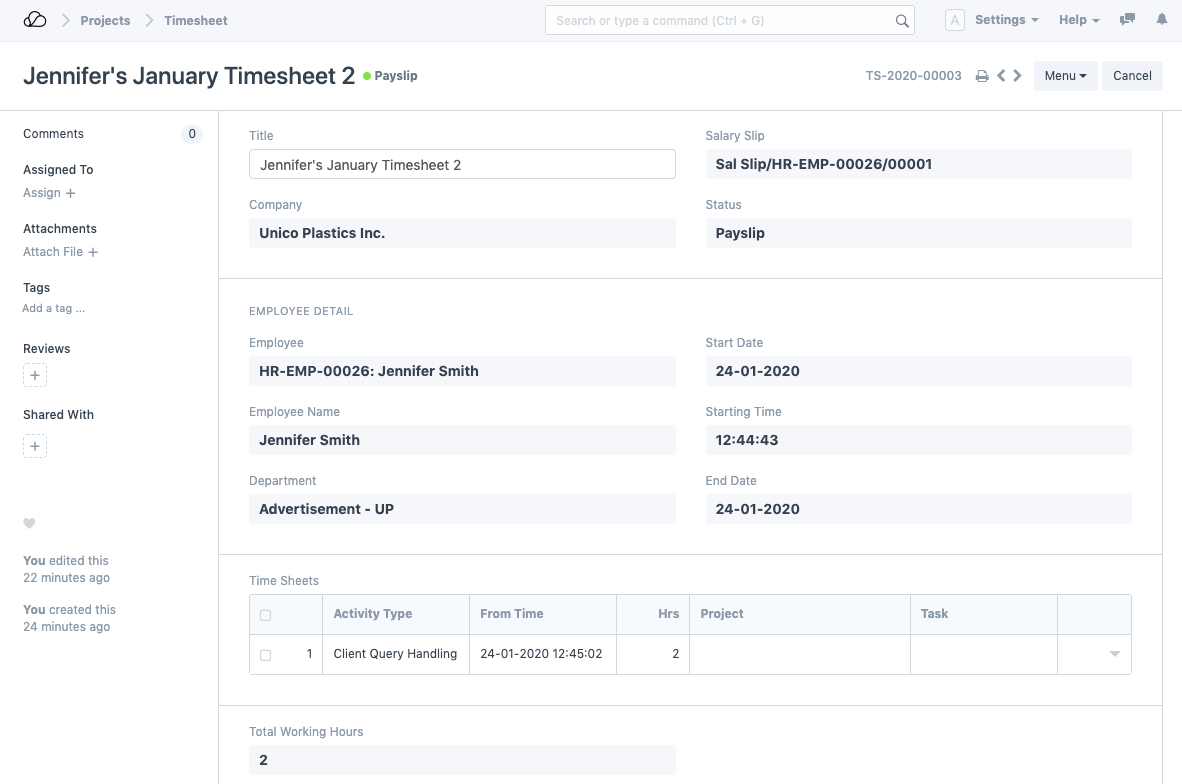The image size is (1182, 784).
Task: Go to next document arrow
Action: click(x=1018, y=76)
